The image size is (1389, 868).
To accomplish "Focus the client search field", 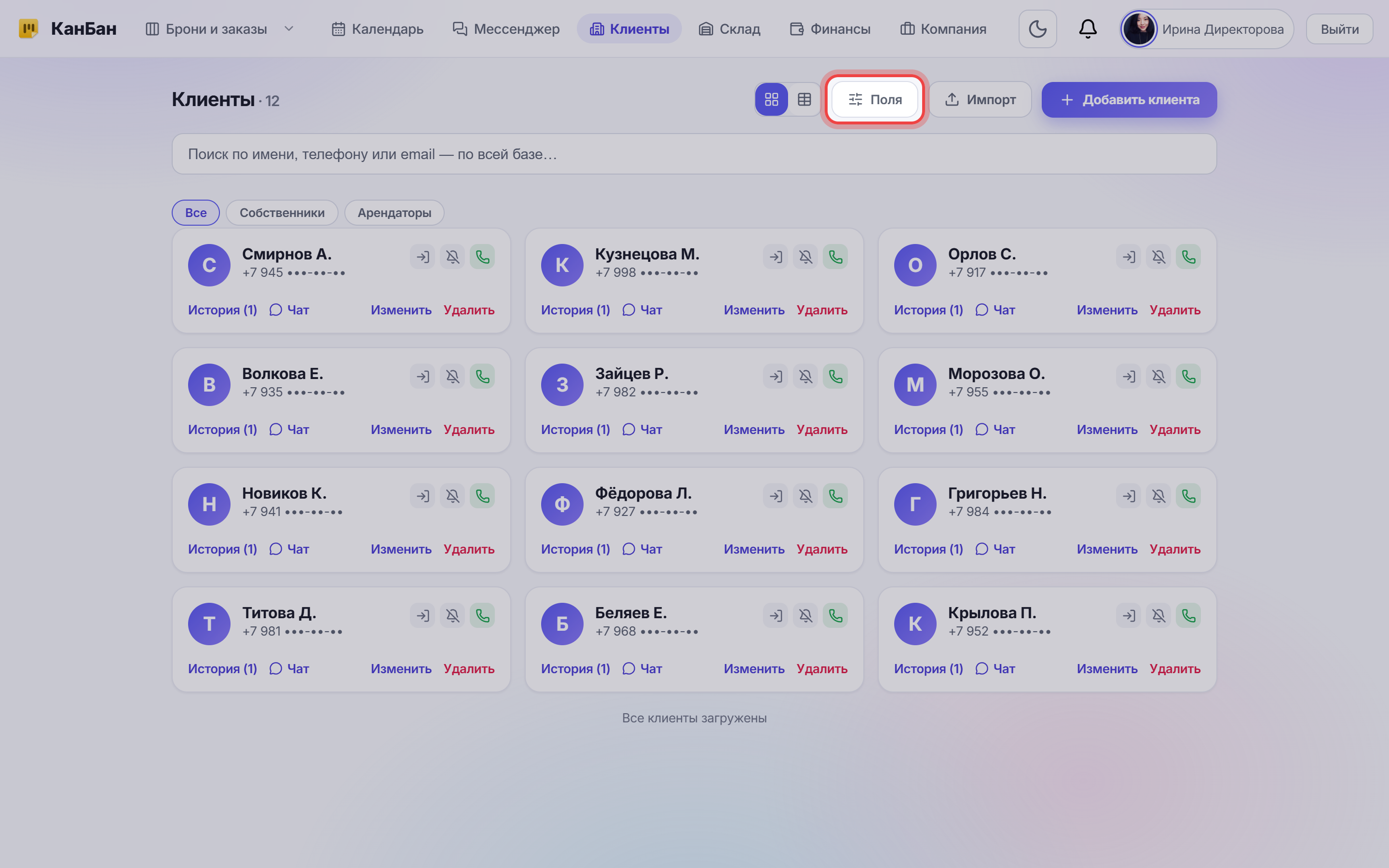I will click(694, 154).
